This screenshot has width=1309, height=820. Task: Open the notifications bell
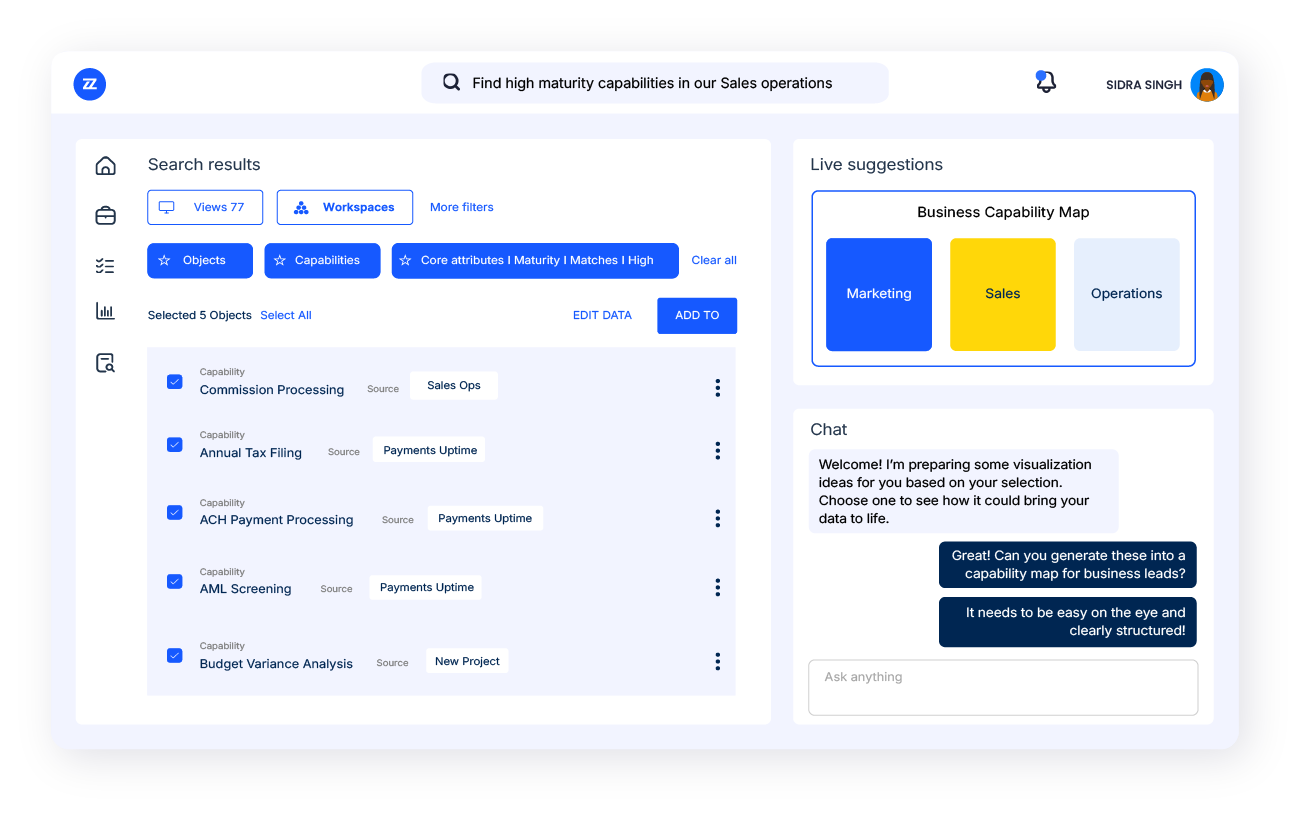[1045, 83]
